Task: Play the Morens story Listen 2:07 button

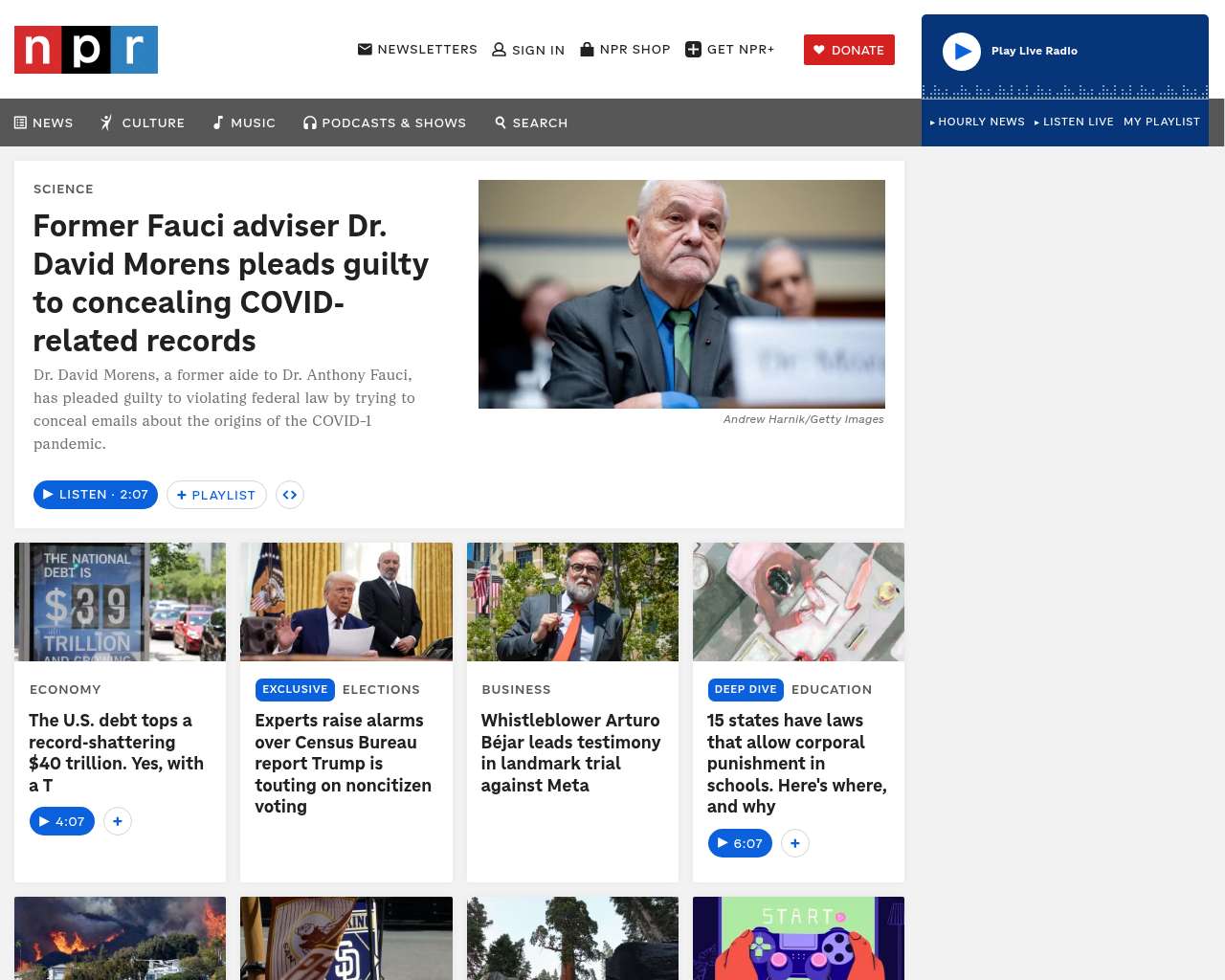Action: click(96, 494)
